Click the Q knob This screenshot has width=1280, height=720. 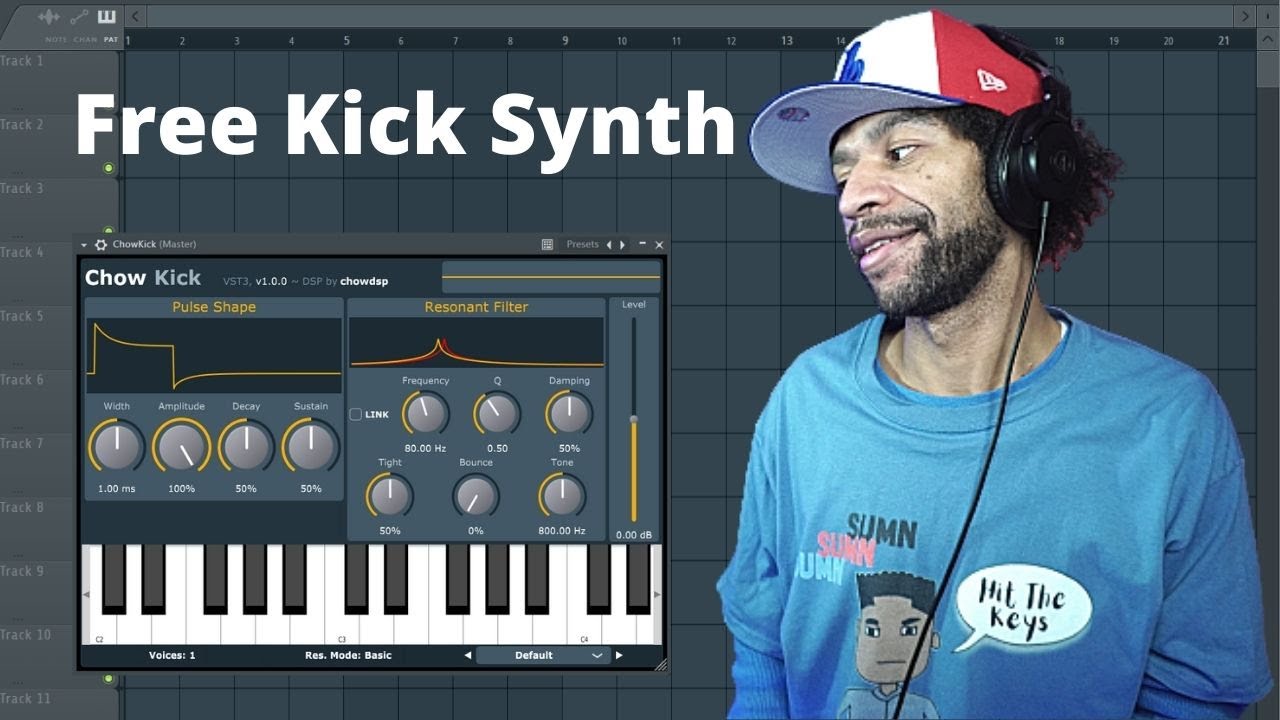pyautogui.click(x=497, y=413)
